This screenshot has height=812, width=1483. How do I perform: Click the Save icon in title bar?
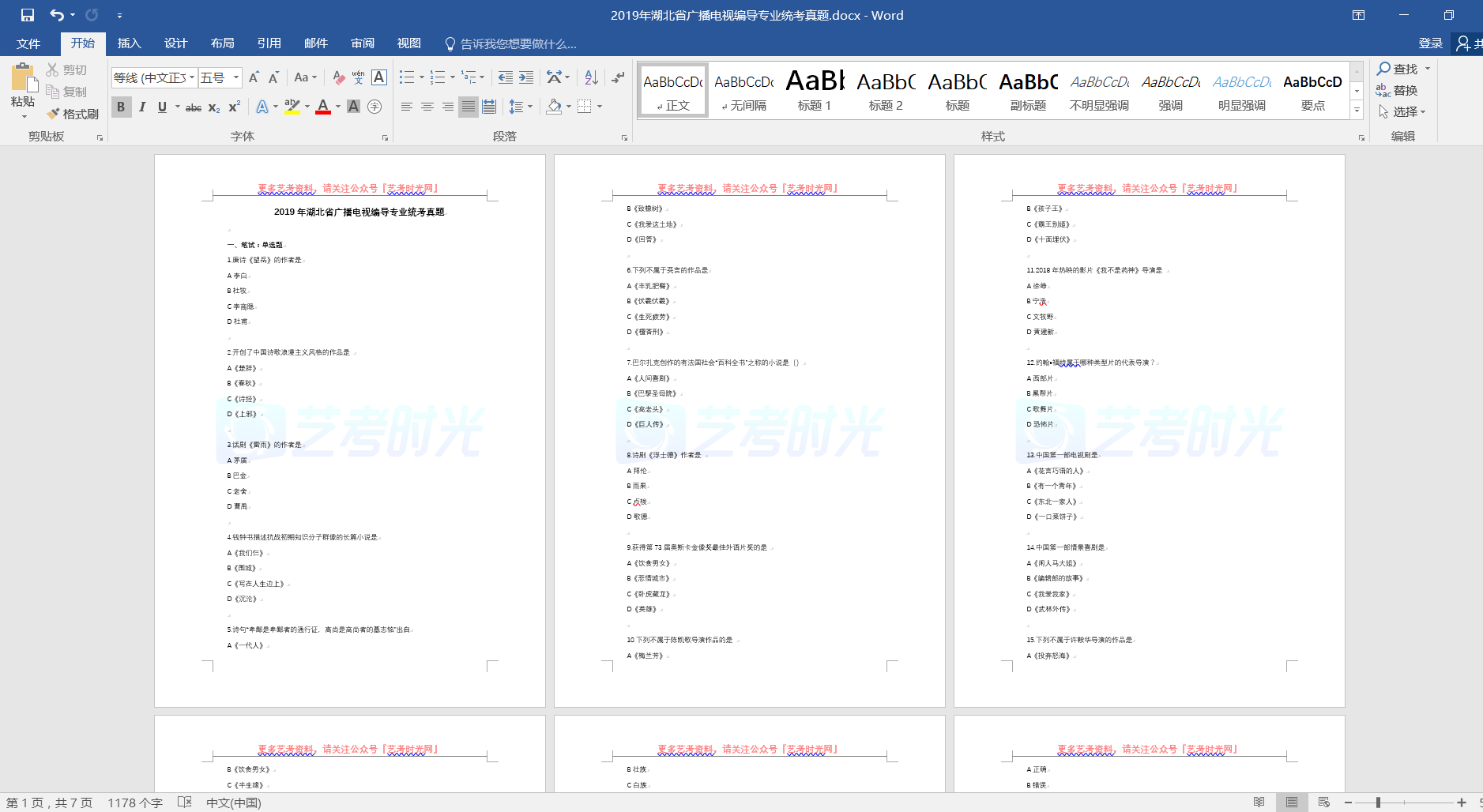28,15
